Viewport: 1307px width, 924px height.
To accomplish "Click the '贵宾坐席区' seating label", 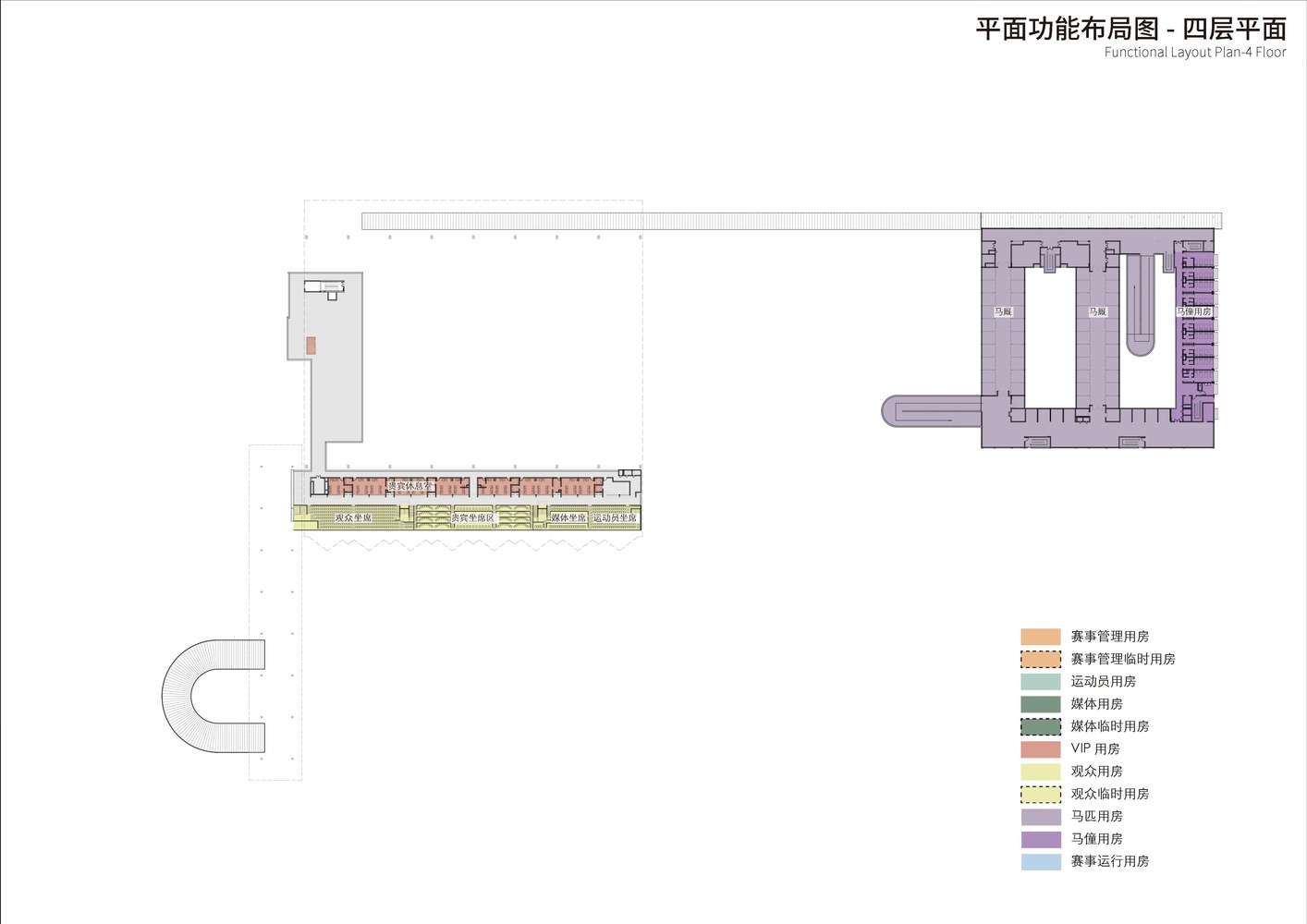I will (x=472, y=517).
